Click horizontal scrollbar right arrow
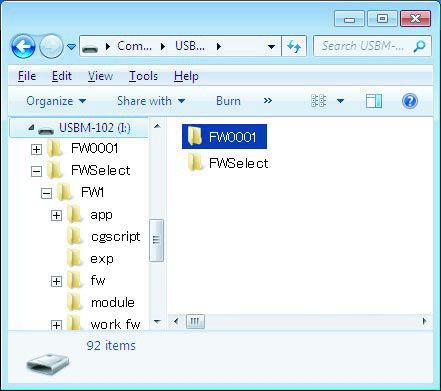Viewport: 441px width, 391px height. coord(424,321)
